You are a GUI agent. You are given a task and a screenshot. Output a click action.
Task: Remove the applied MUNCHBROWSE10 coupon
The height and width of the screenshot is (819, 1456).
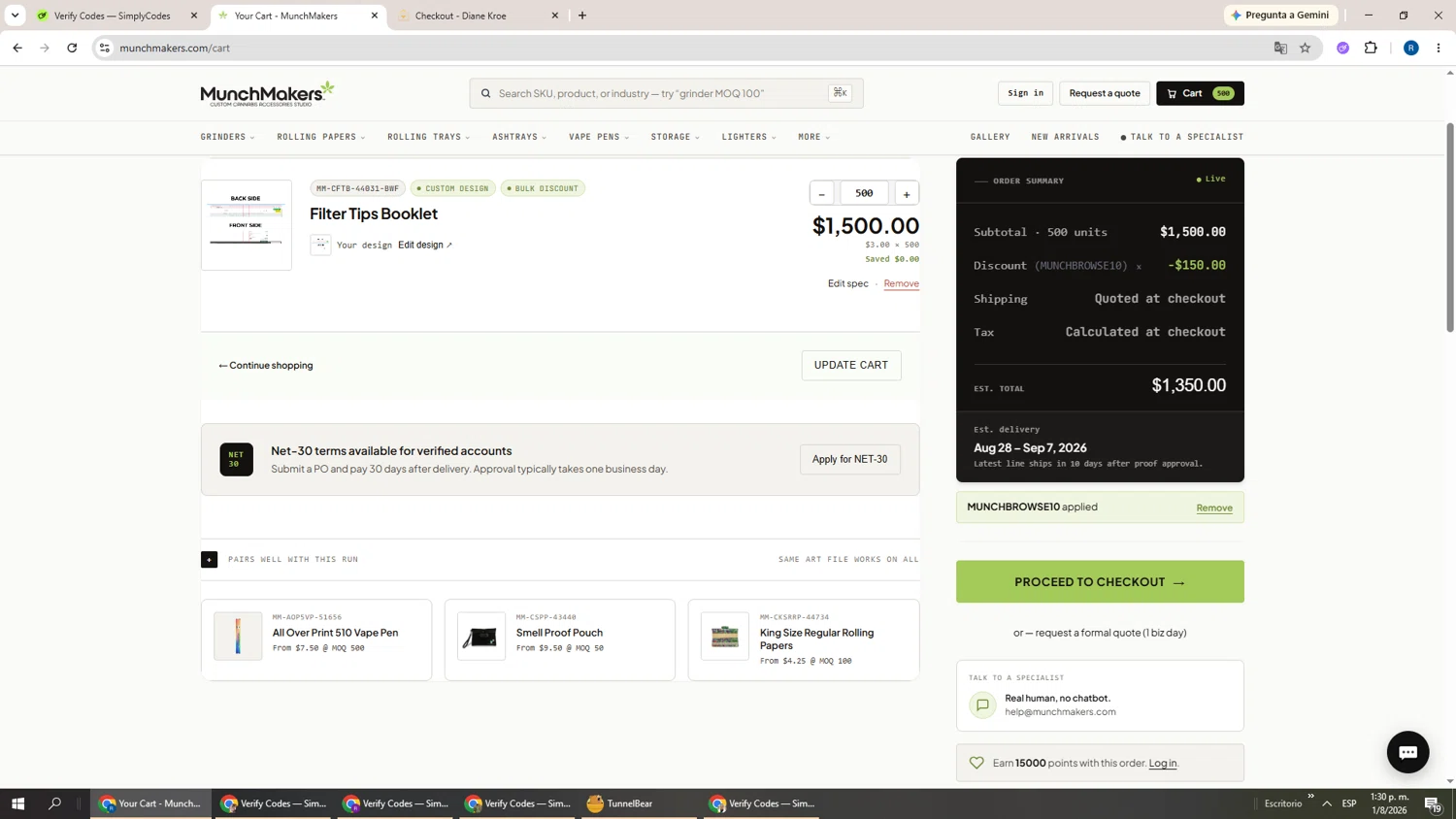coord(1214,508)
